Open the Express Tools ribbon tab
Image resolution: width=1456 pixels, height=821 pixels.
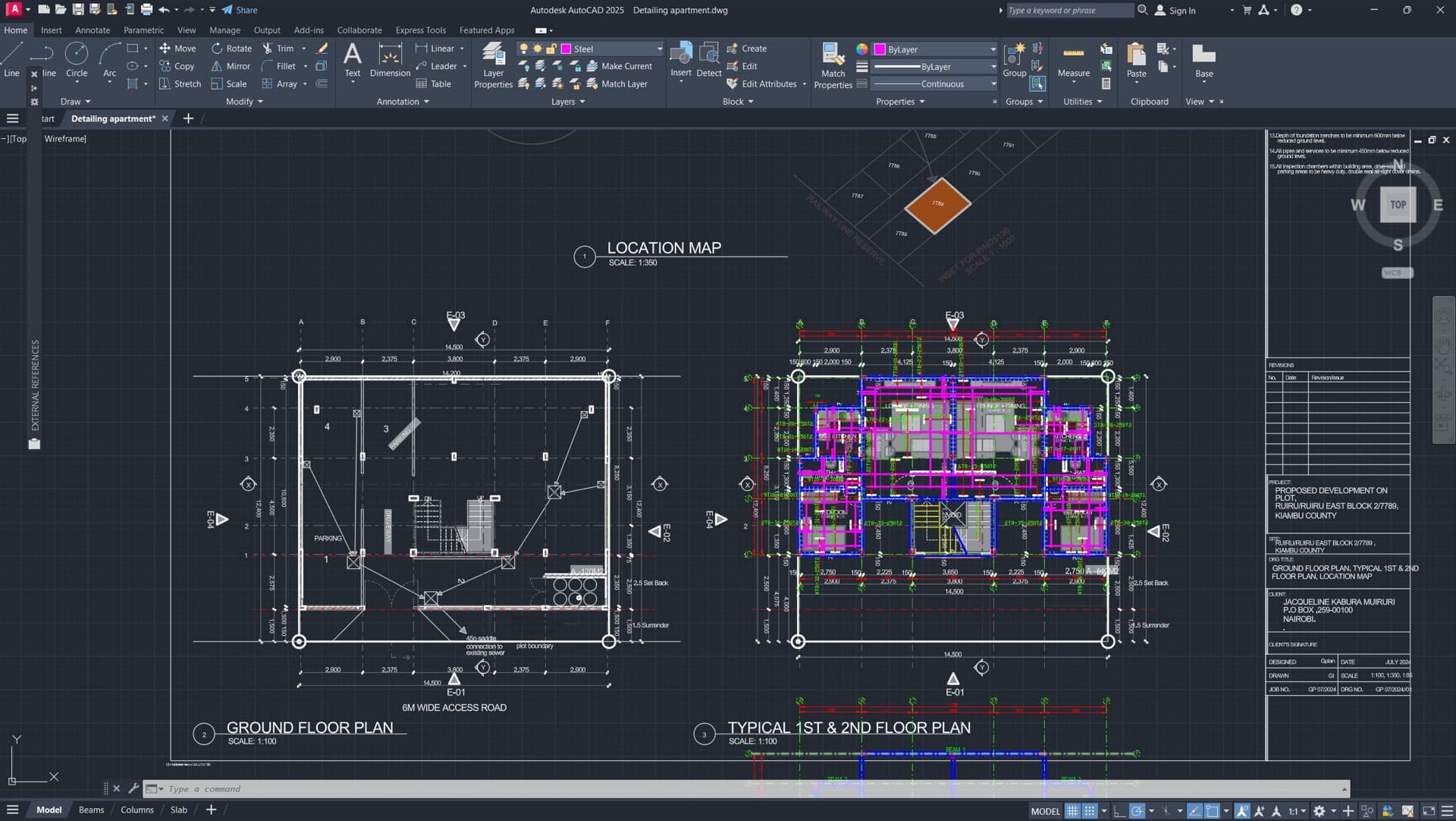pyautogui.click(x=420, y=30)
